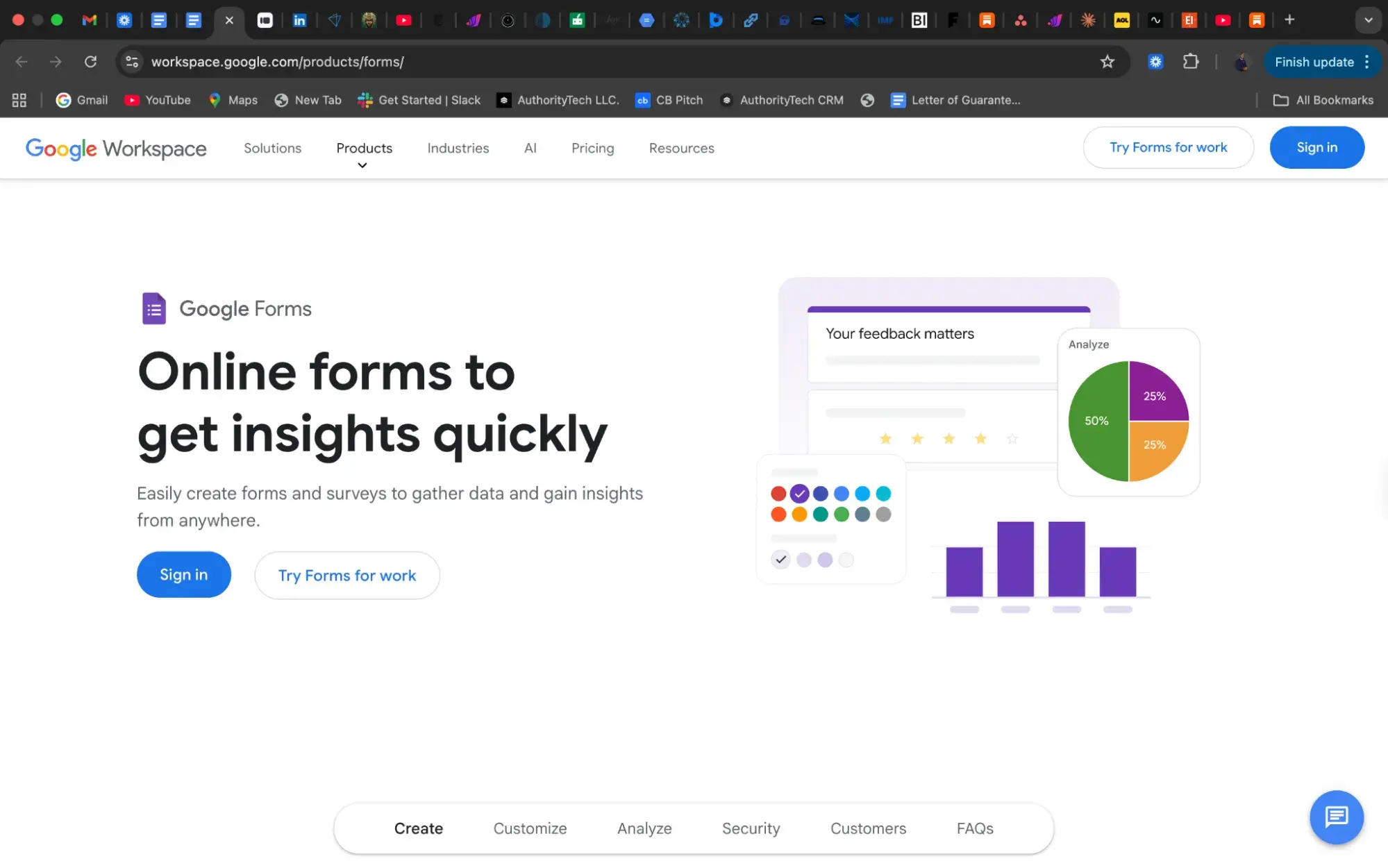Bookmark the page via the star icon
1388x868 pixels.
(x=1107, y=62)
